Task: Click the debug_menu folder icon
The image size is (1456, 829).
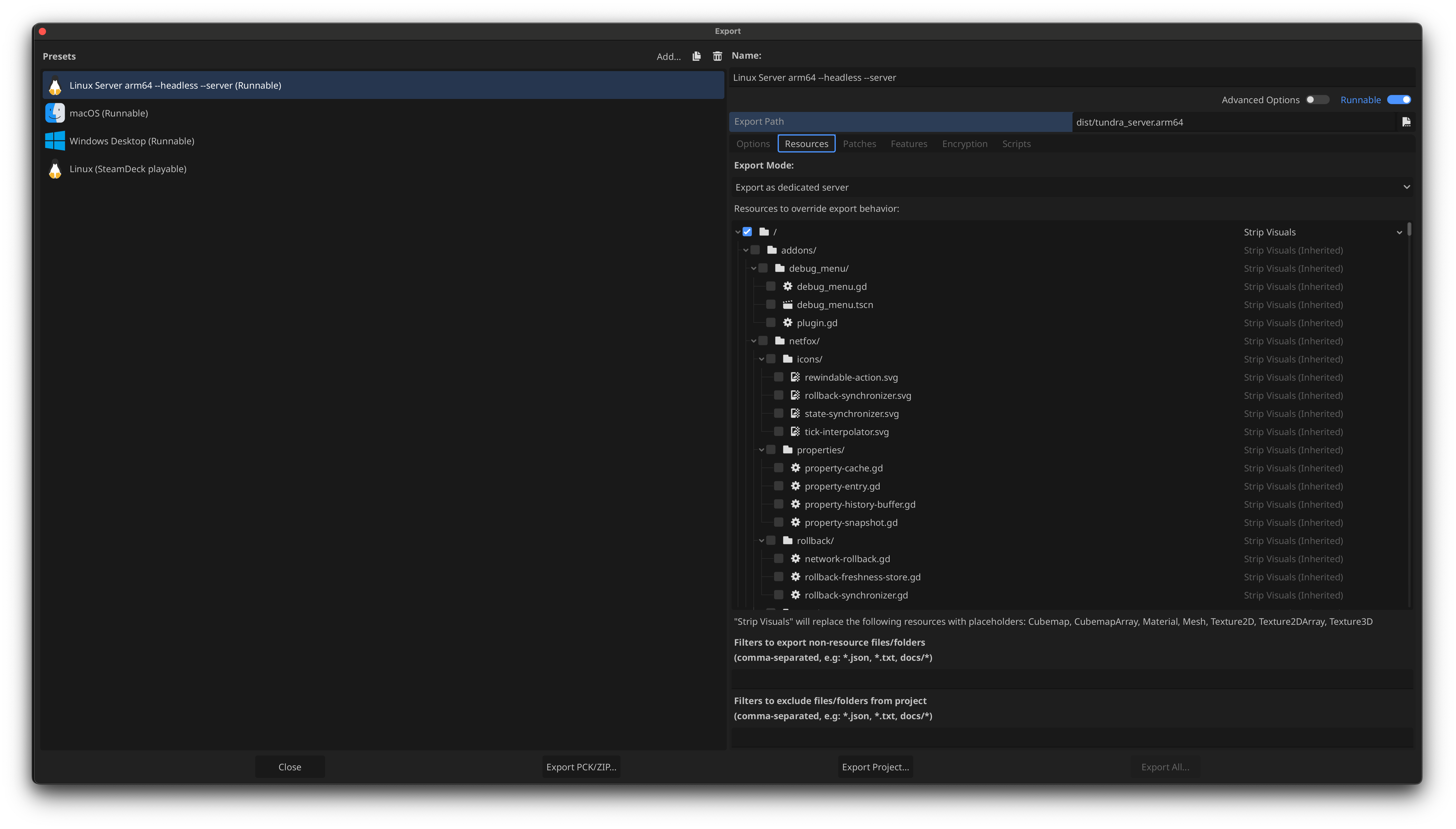Action: tap(780, 268)
